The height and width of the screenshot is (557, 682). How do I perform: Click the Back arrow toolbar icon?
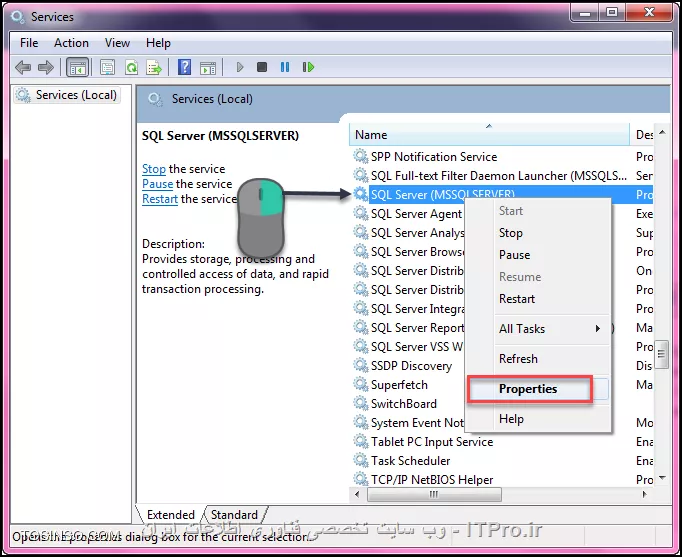point(23,67)
